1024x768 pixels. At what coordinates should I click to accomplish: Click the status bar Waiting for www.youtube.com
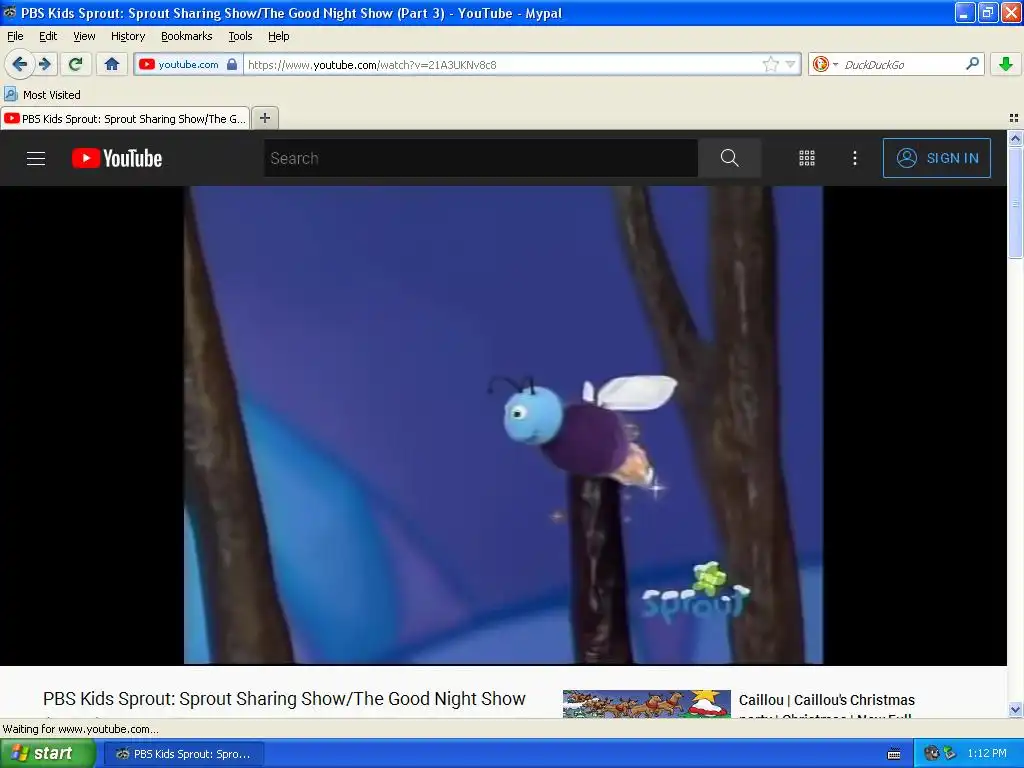80,729
